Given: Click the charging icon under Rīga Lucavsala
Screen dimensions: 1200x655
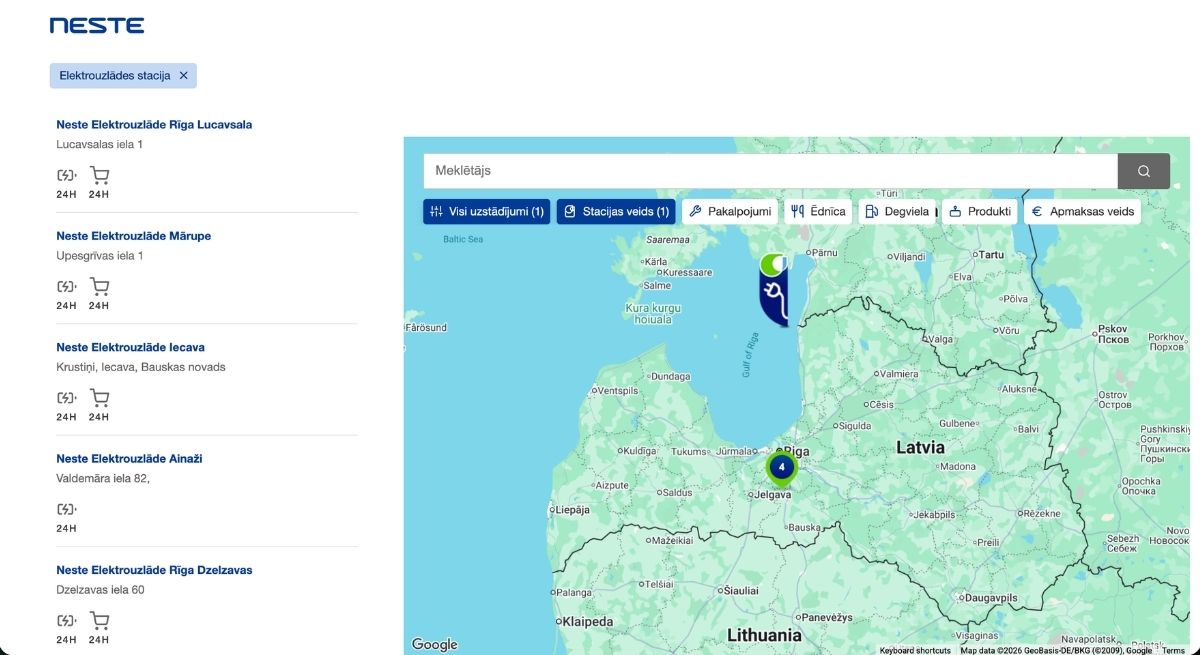Looking at the screenshot, I should (x=66, y=176).
